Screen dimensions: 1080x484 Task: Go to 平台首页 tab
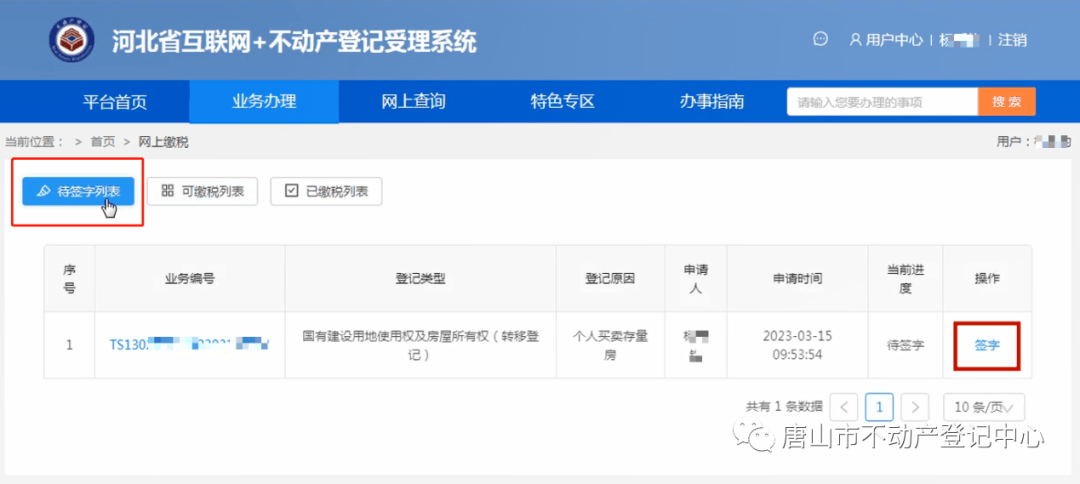pyautogui.click(x=114, y=101)
